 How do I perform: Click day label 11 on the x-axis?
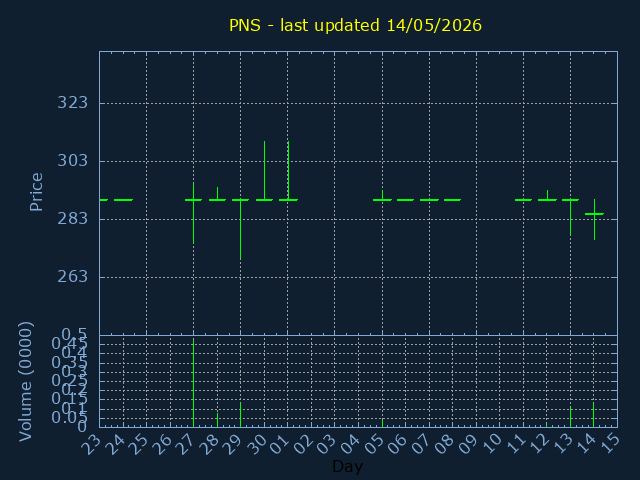coord(516,444)
